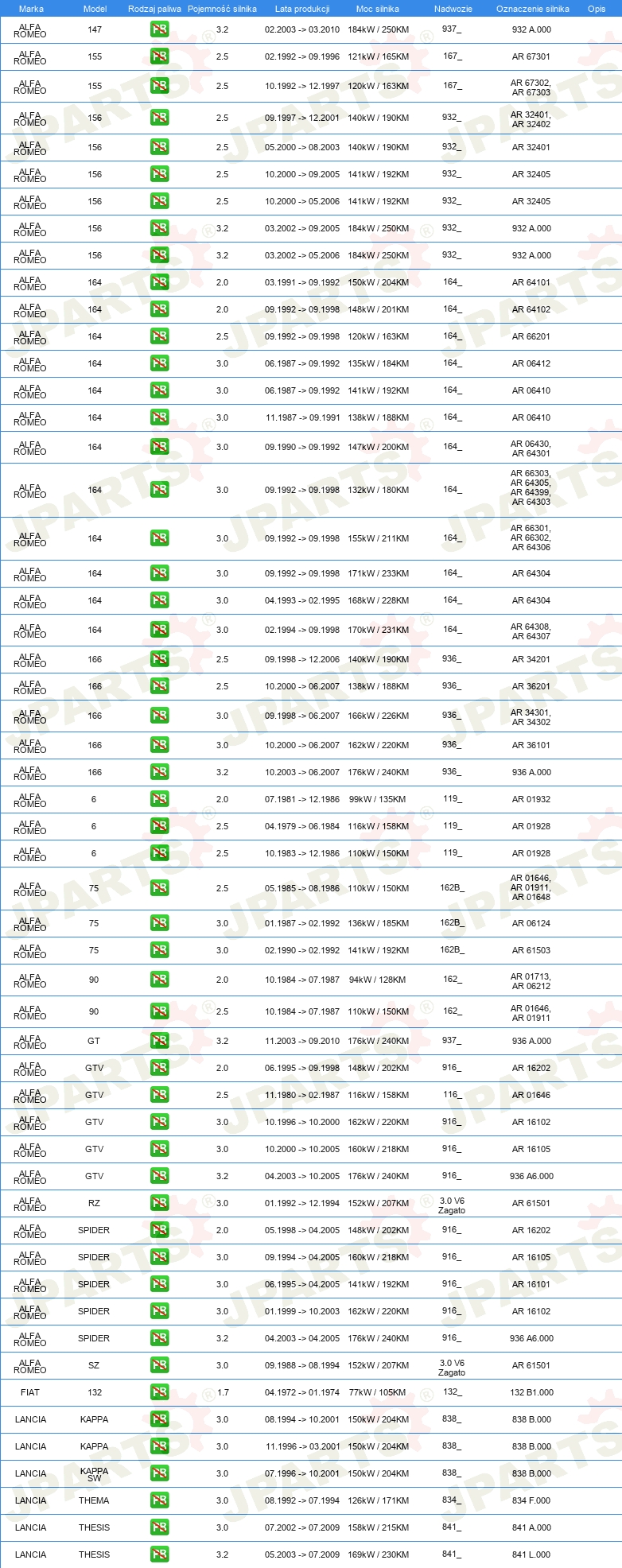
Task: Click the petrol icon in the FIAT 132 row
Action: tap(159, 1392)
